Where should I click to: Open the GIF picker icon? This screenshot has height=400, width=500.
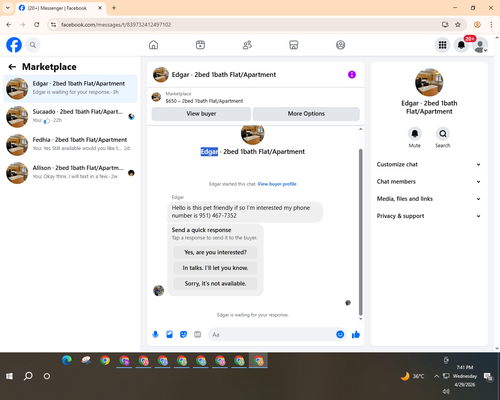(198, 334)
